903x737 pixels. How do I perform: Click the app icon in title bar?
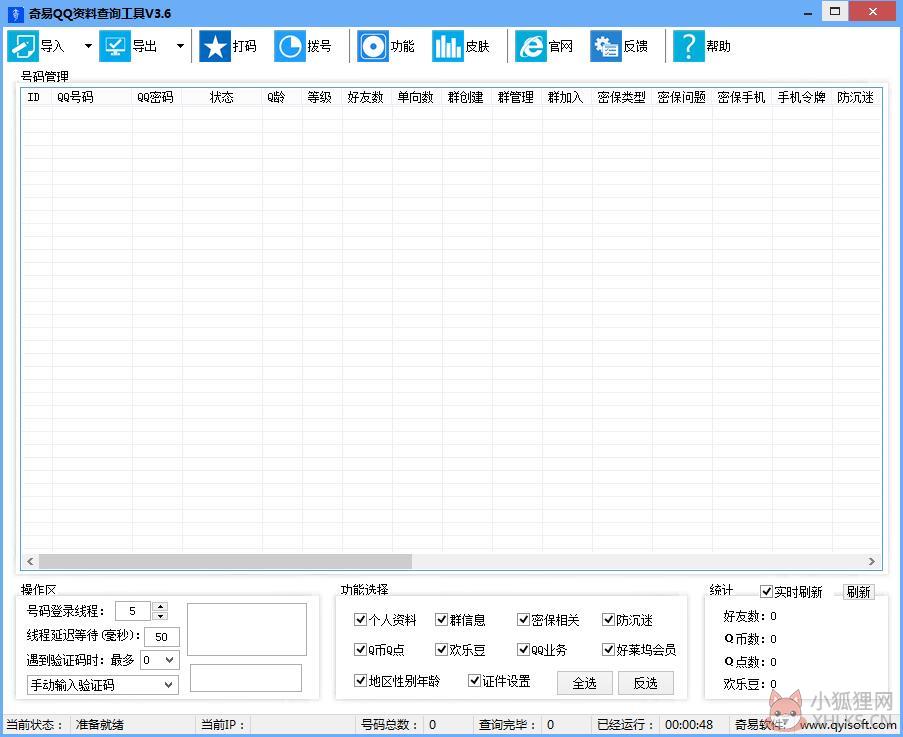pos(16,14)
